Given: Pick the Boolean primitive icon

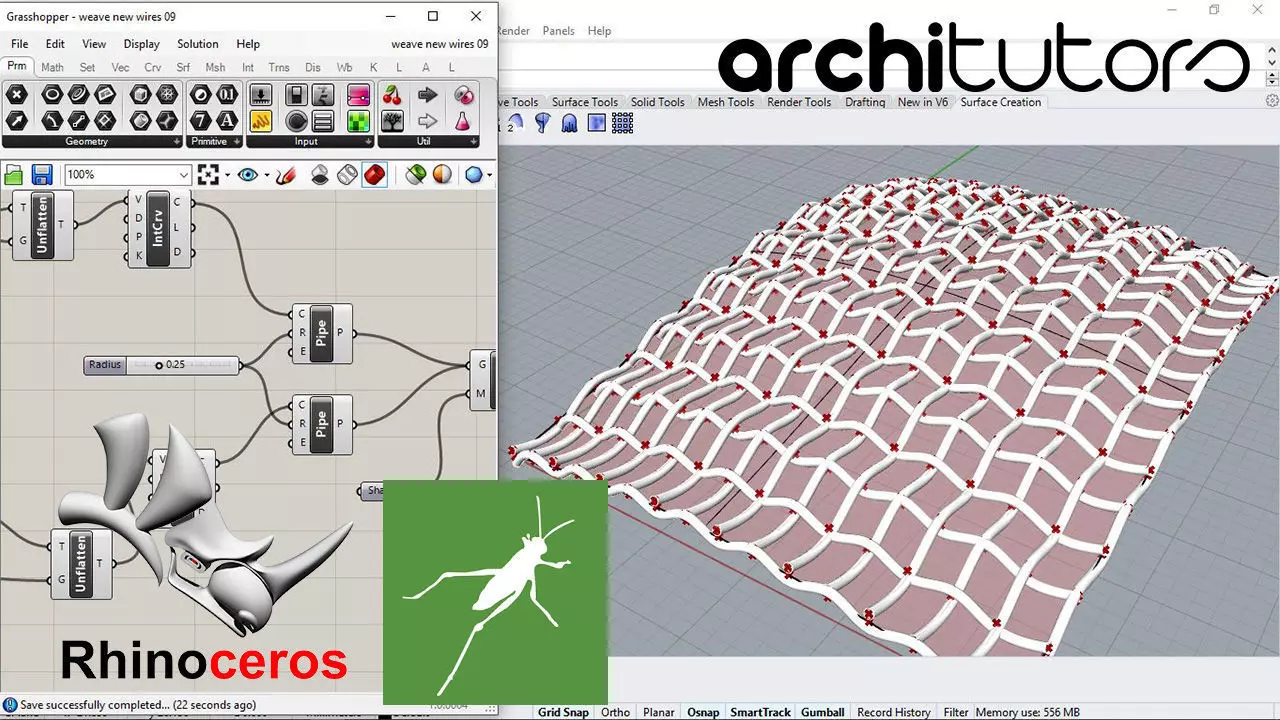Looking at the screenshot, I should [201, 95].
